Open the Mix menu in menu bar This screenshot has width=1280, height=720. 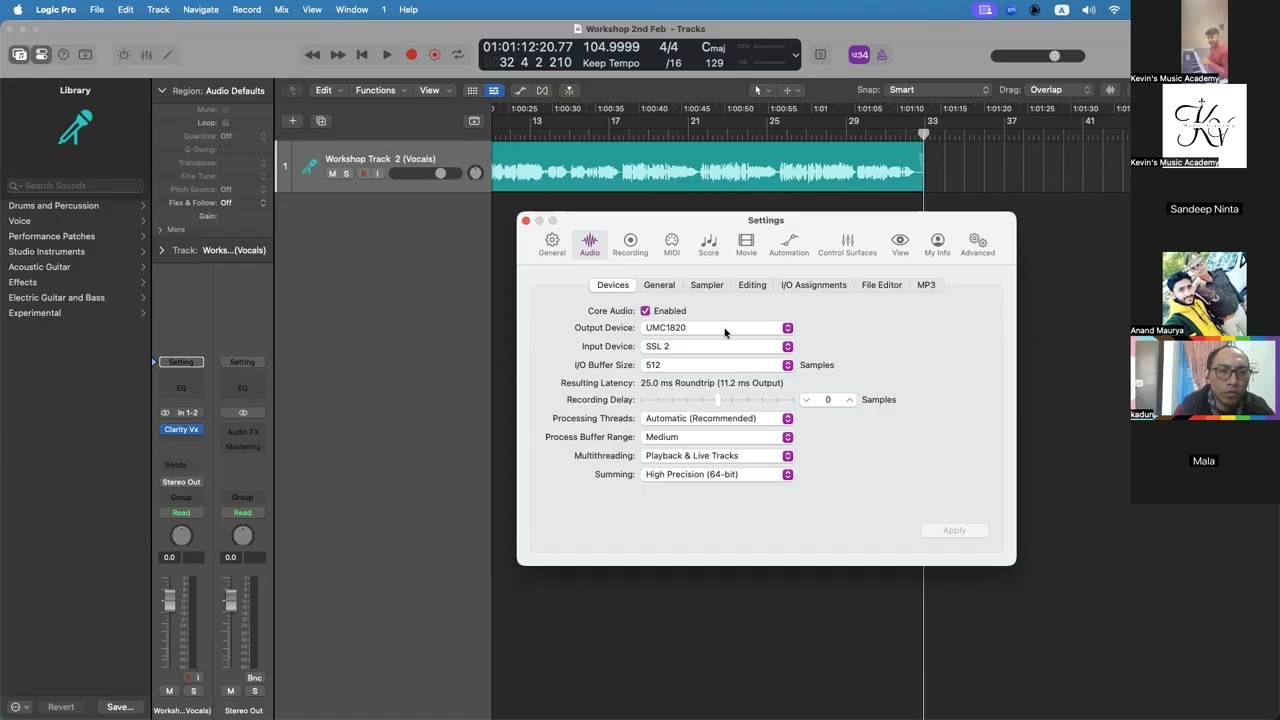click(281, 9)
